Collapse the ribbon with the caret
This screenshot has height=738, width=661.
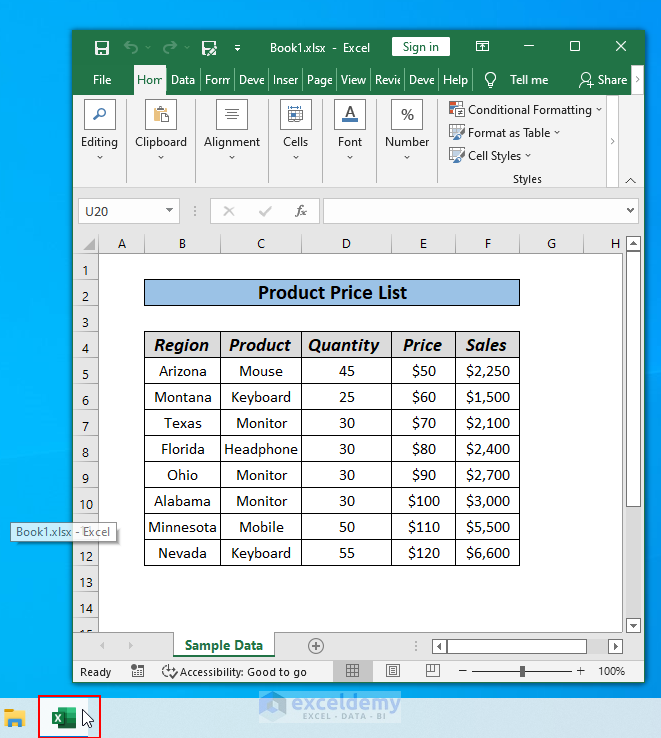click(x=630, y=180)
